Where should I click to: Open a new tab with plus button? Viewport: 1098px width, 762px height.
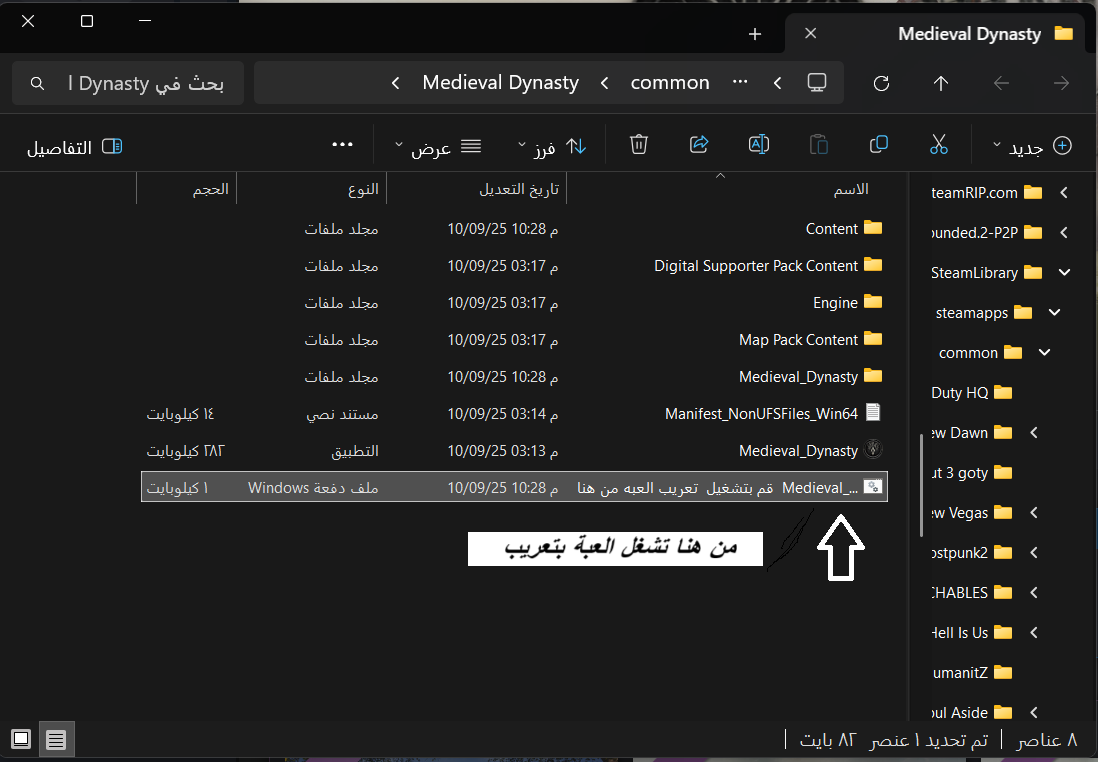tap(755, 34)
